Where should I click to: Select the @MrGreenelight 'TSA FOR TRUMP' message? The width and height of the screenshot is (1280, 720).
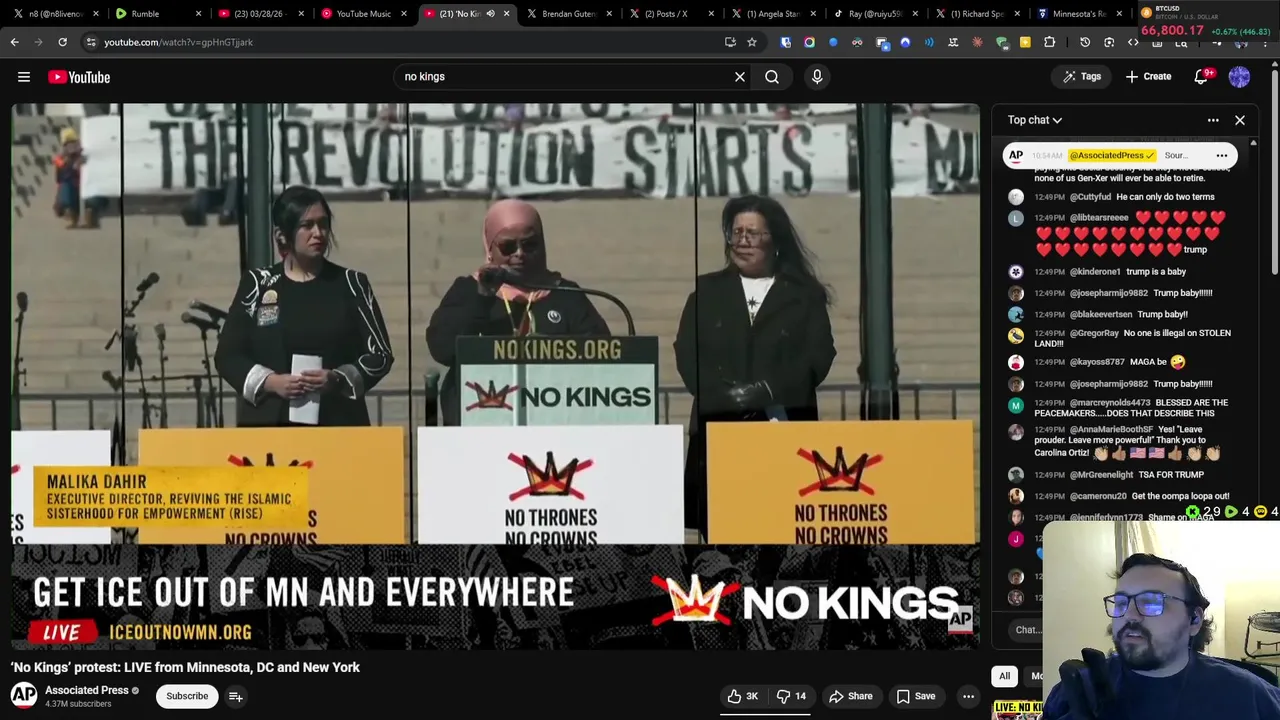click(x=1122, y=475)
